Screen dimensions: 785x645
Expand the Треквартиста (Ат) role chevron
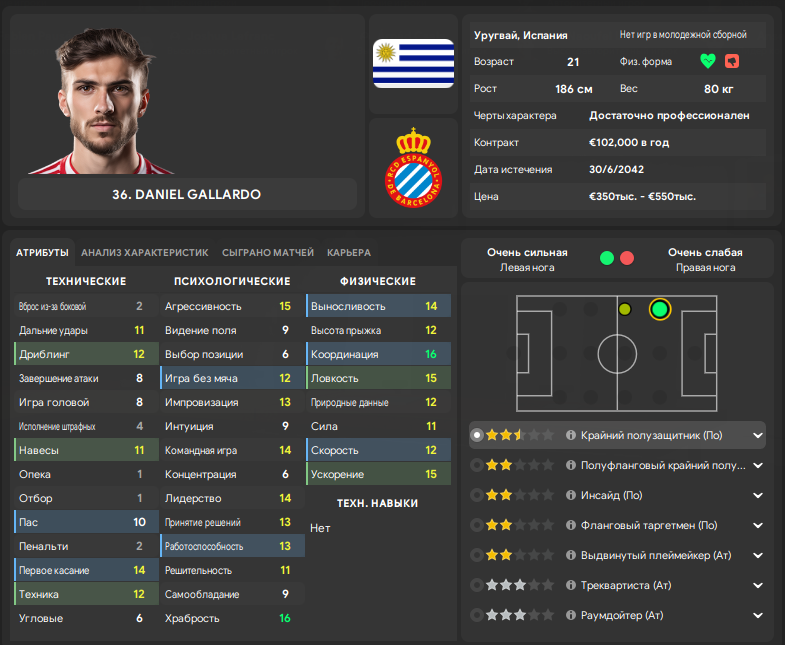tap(758, 585)
